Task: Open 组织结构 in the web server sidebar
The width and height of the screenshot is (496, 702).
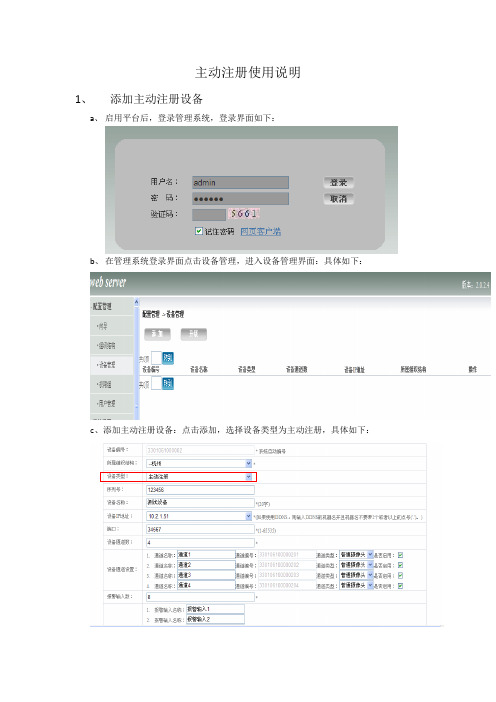Action: click(106, 346)
